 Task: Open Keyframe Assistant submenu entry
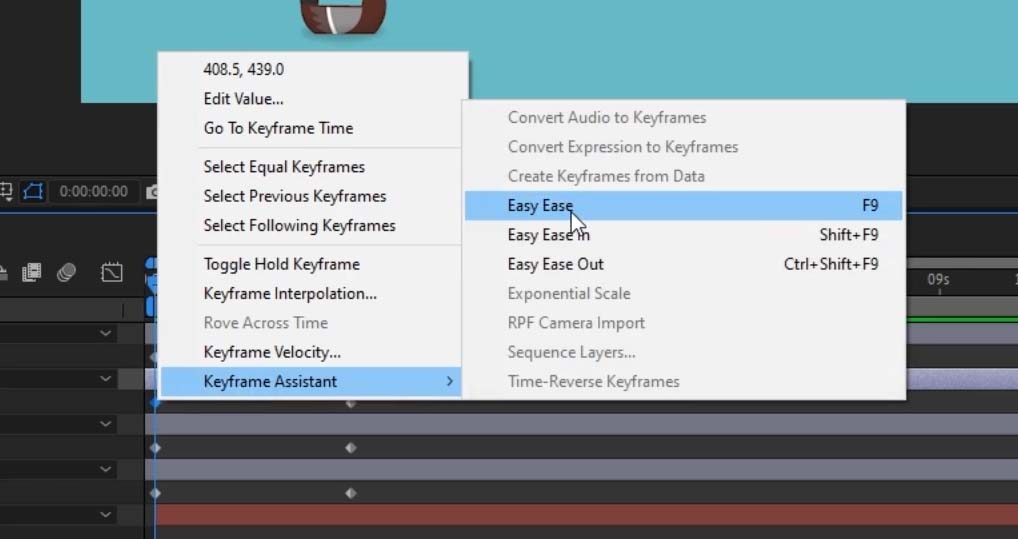[x=310, y=382]
